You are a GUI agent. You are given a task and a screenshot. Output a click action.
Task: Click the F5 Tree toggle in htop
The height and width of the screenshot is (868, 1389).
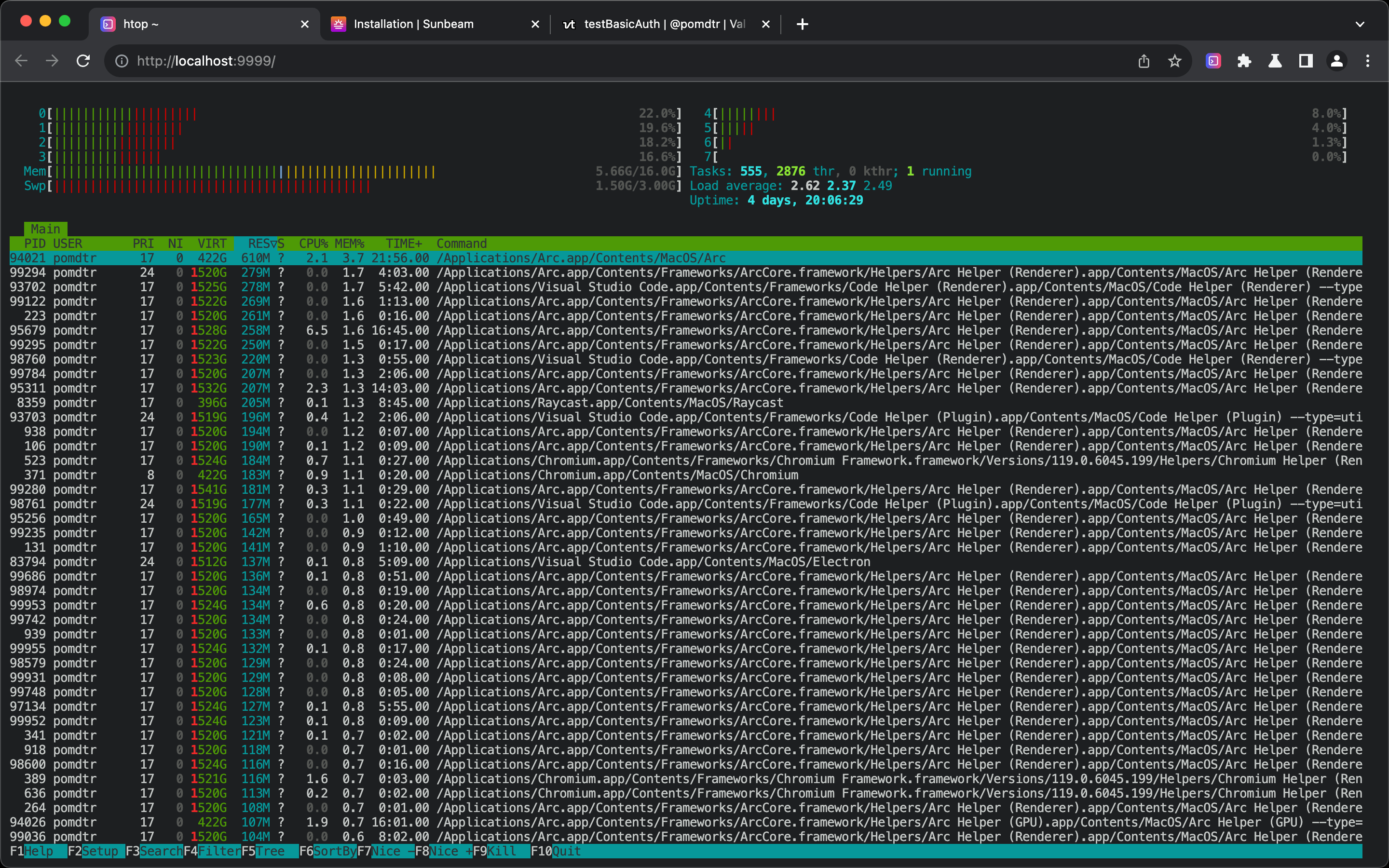[x=270, y=851]
